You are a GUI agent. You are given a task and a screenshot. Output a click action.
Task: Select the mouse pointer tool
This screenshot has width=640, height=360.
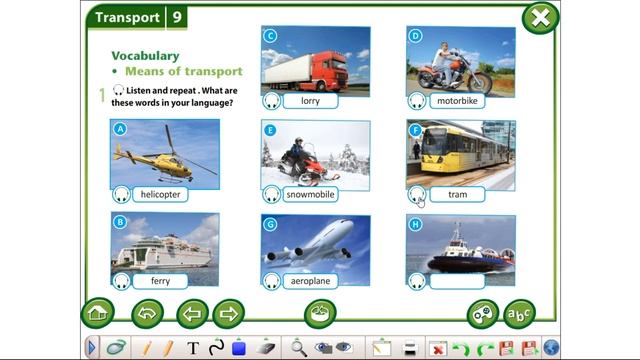[117, 348]
